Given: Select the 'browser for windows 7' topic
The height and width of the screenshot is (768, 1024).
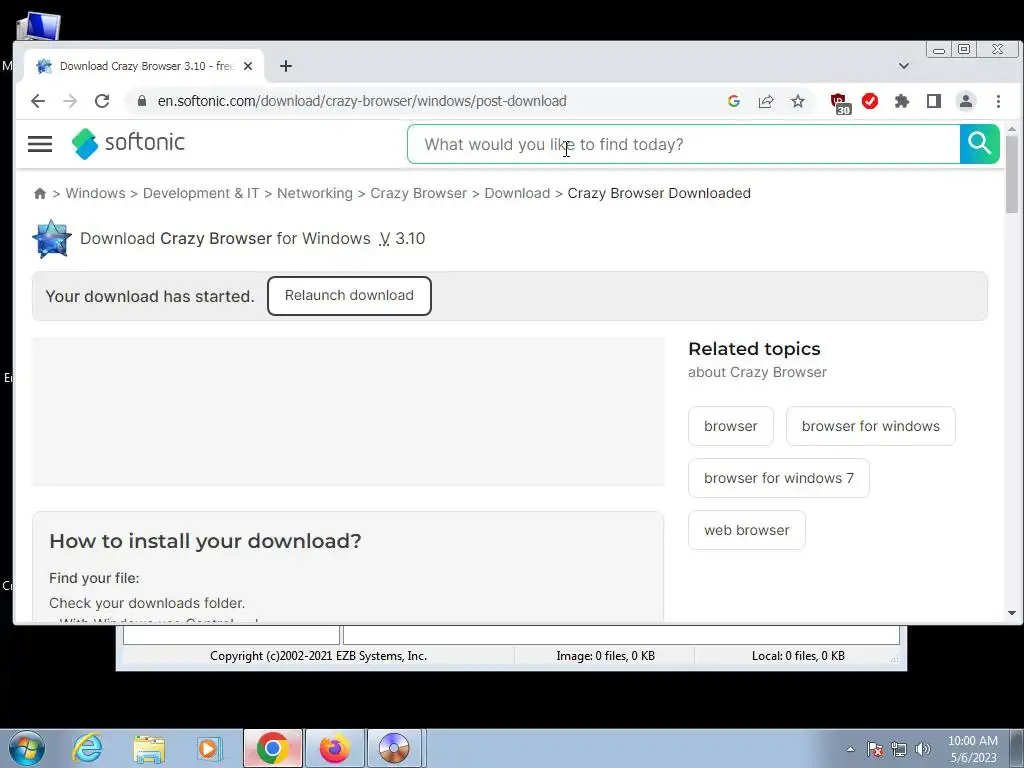Looking at the screenshot, I should 778,478.
